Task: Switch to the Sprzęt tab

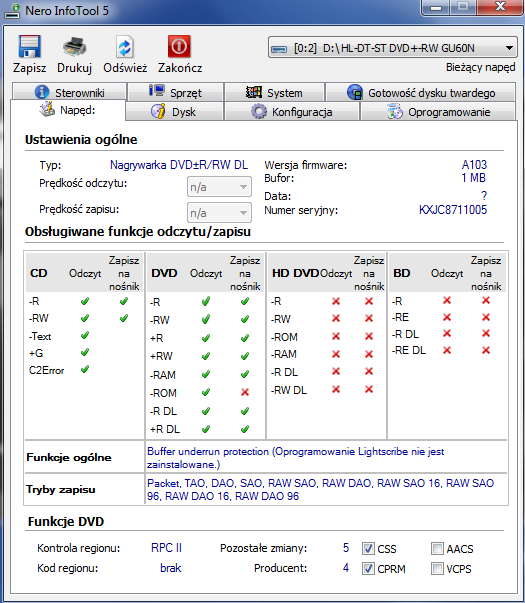Action: pyautogui.click(x=175, y=92)
